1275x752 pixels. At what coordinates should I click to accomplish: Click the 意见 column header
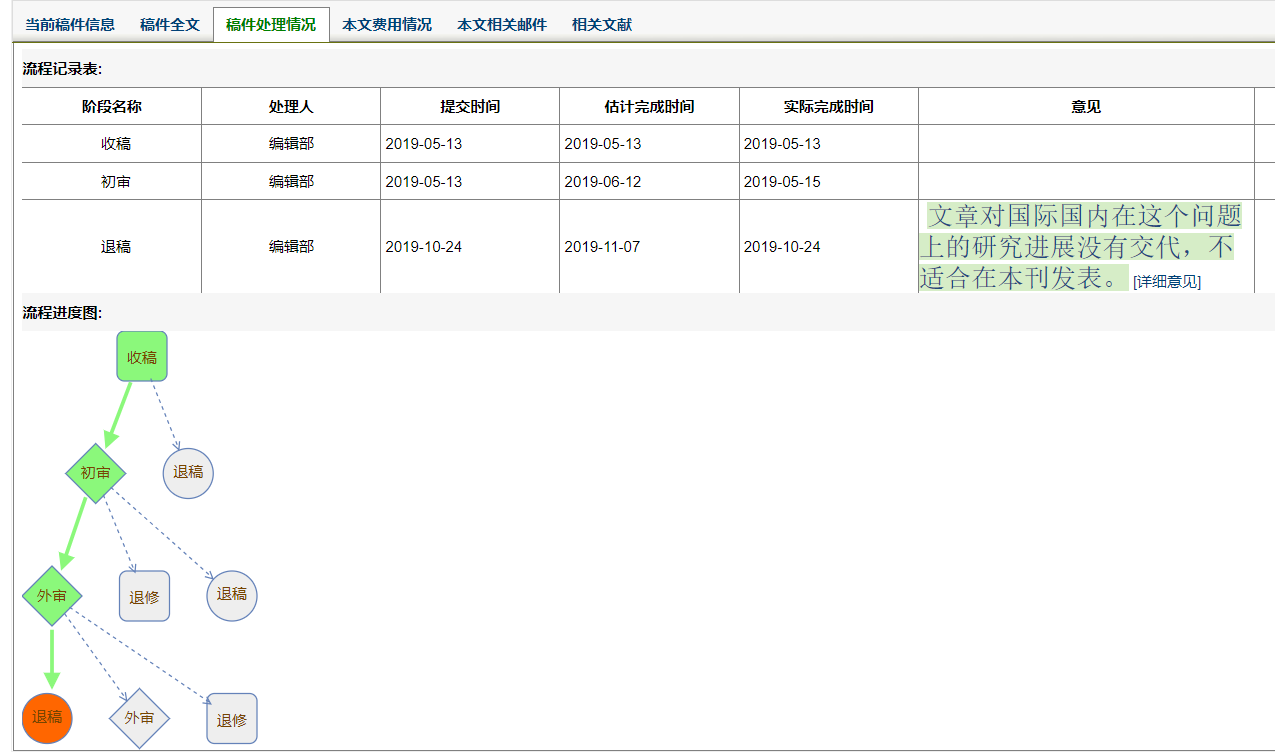coord(1086,107)
